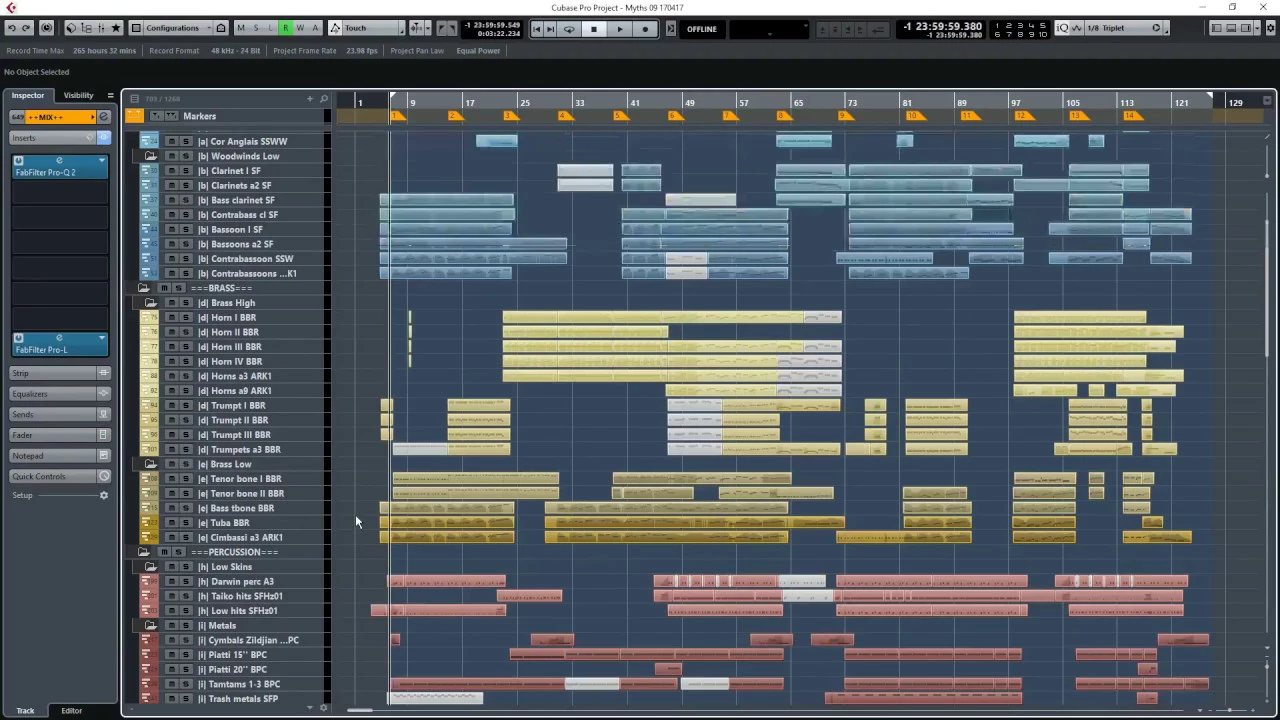Open the Inspector Setup gear icon

pyautogui.click(x=104, y=495)
